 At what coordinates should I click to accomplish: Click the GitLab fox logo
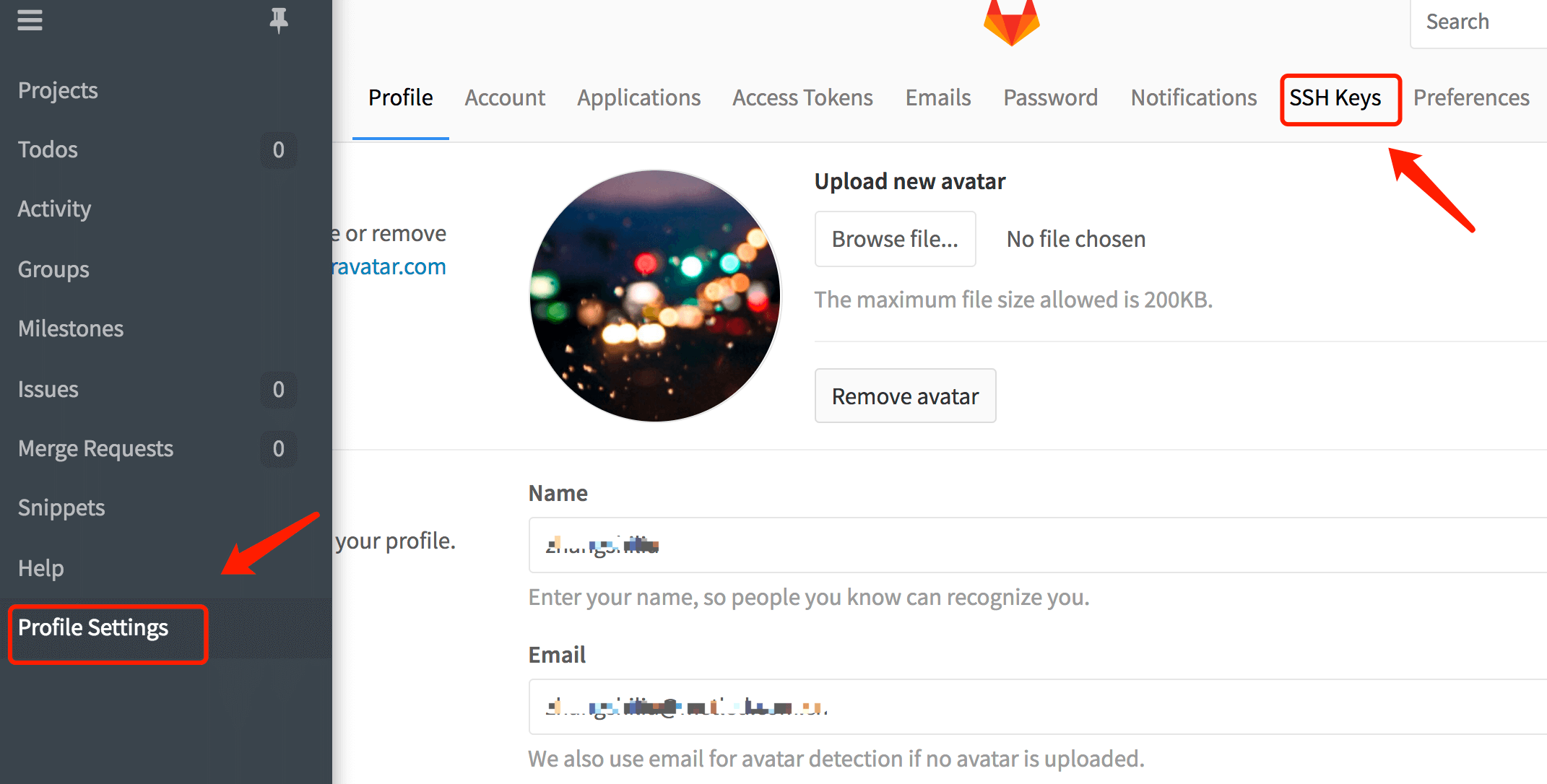[1011, 22]
